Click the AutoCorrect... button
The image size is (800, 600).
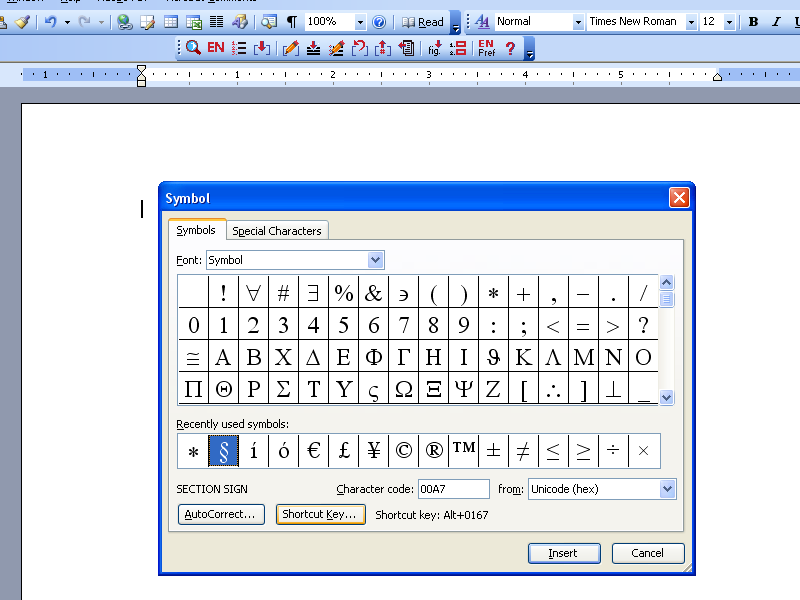tap(221, 514)
